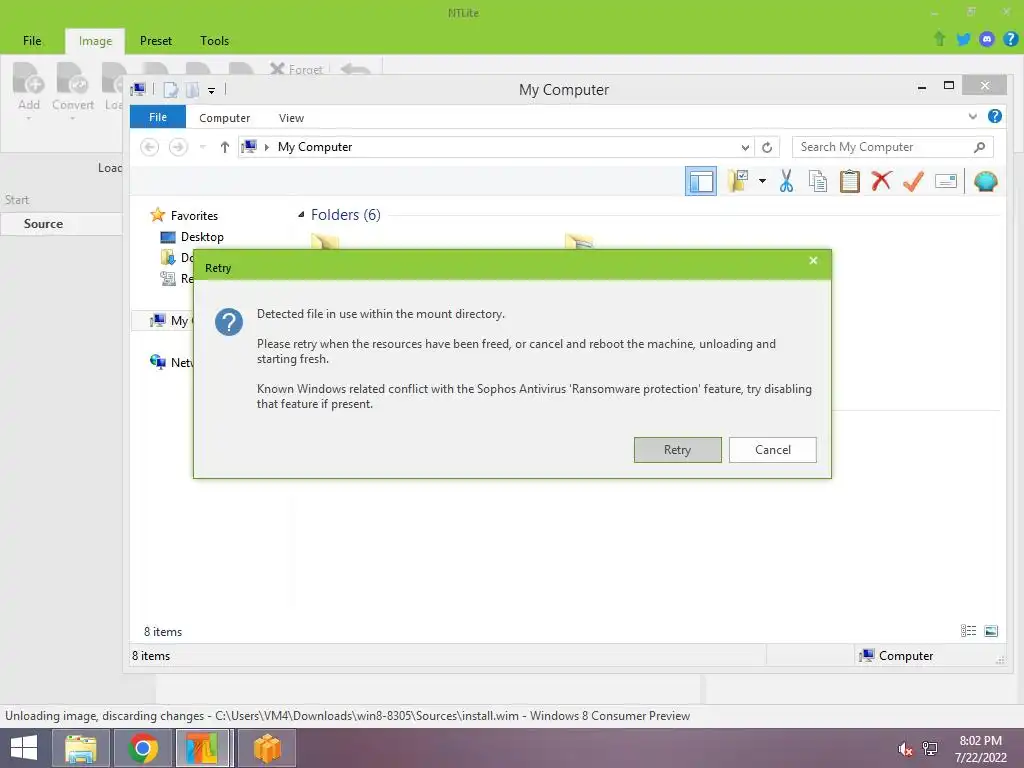Click the Cancel button in the dialog
Viewport: 1024px width, 768px height.
tap(773, 450)
